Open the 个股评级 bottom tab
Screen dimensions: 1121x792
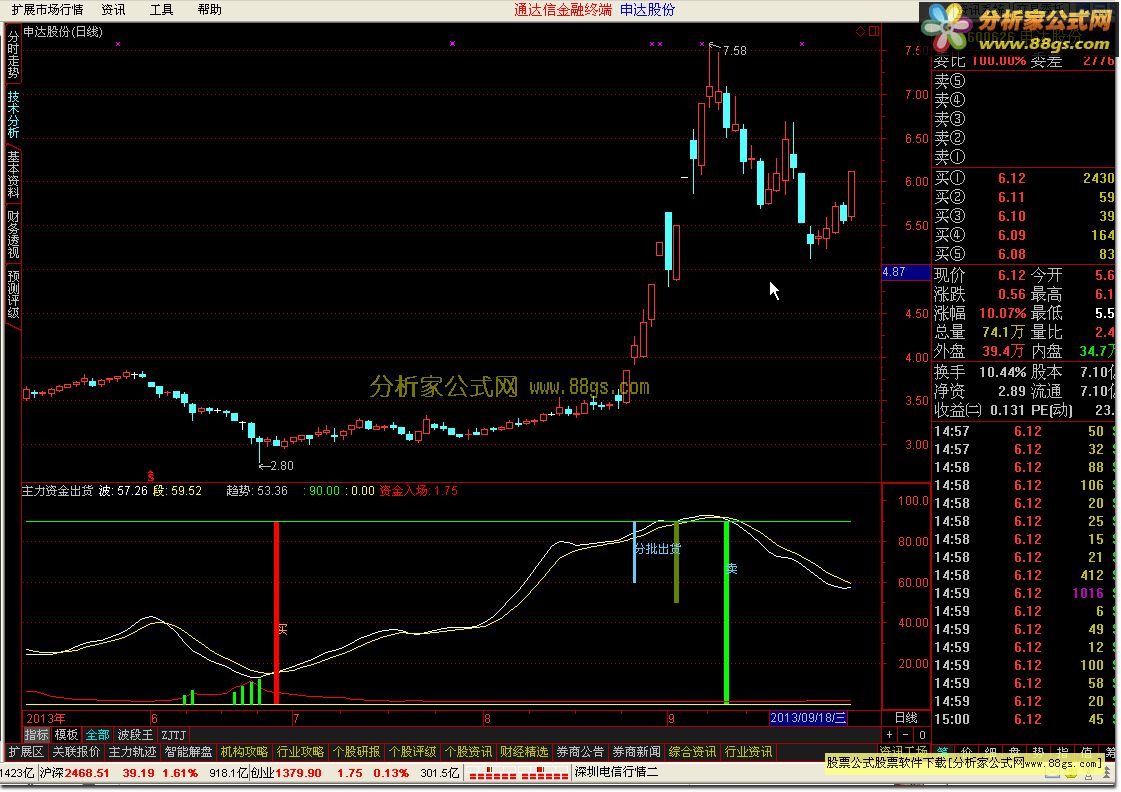[x=413, y=752]
